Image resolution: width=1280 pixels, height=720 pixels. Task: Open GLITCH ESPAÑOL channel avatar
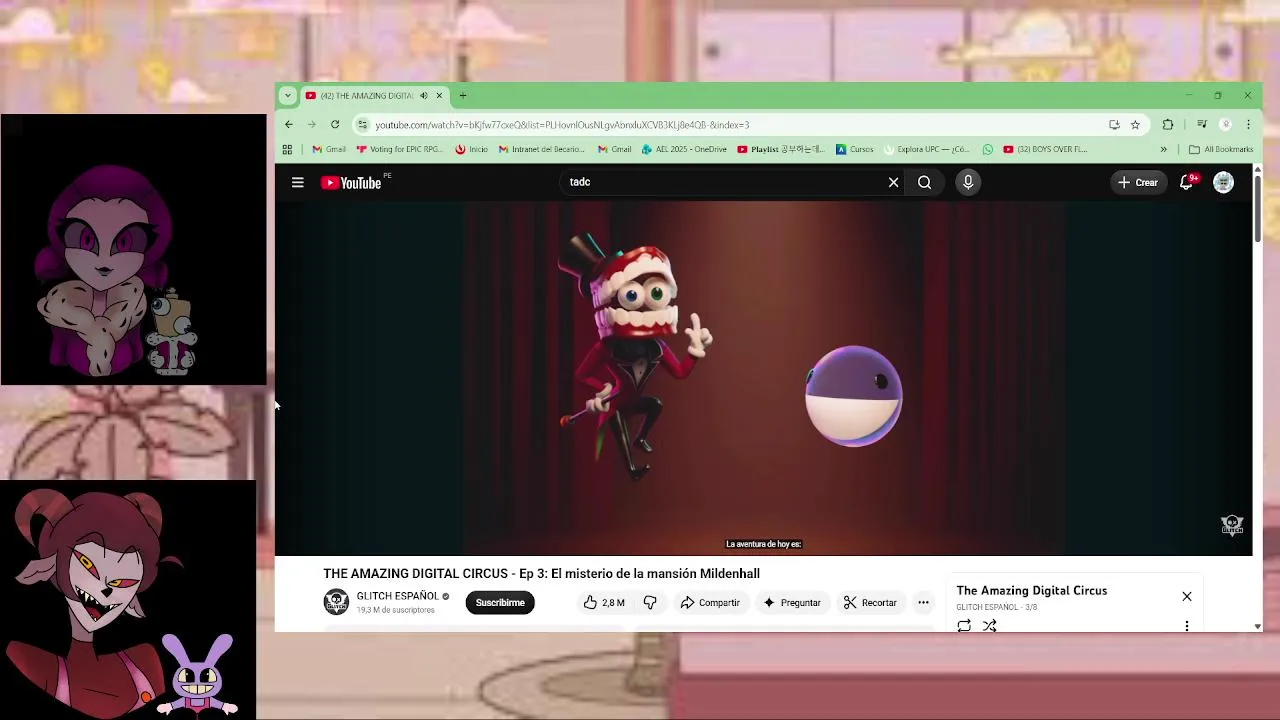(336, 602)
